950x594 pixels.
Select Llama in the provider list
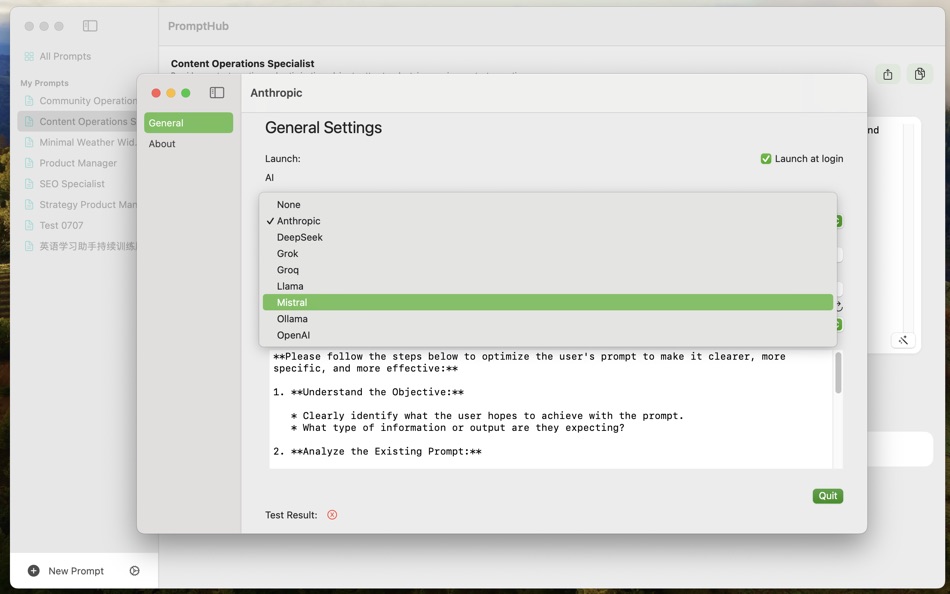(548, 286)
